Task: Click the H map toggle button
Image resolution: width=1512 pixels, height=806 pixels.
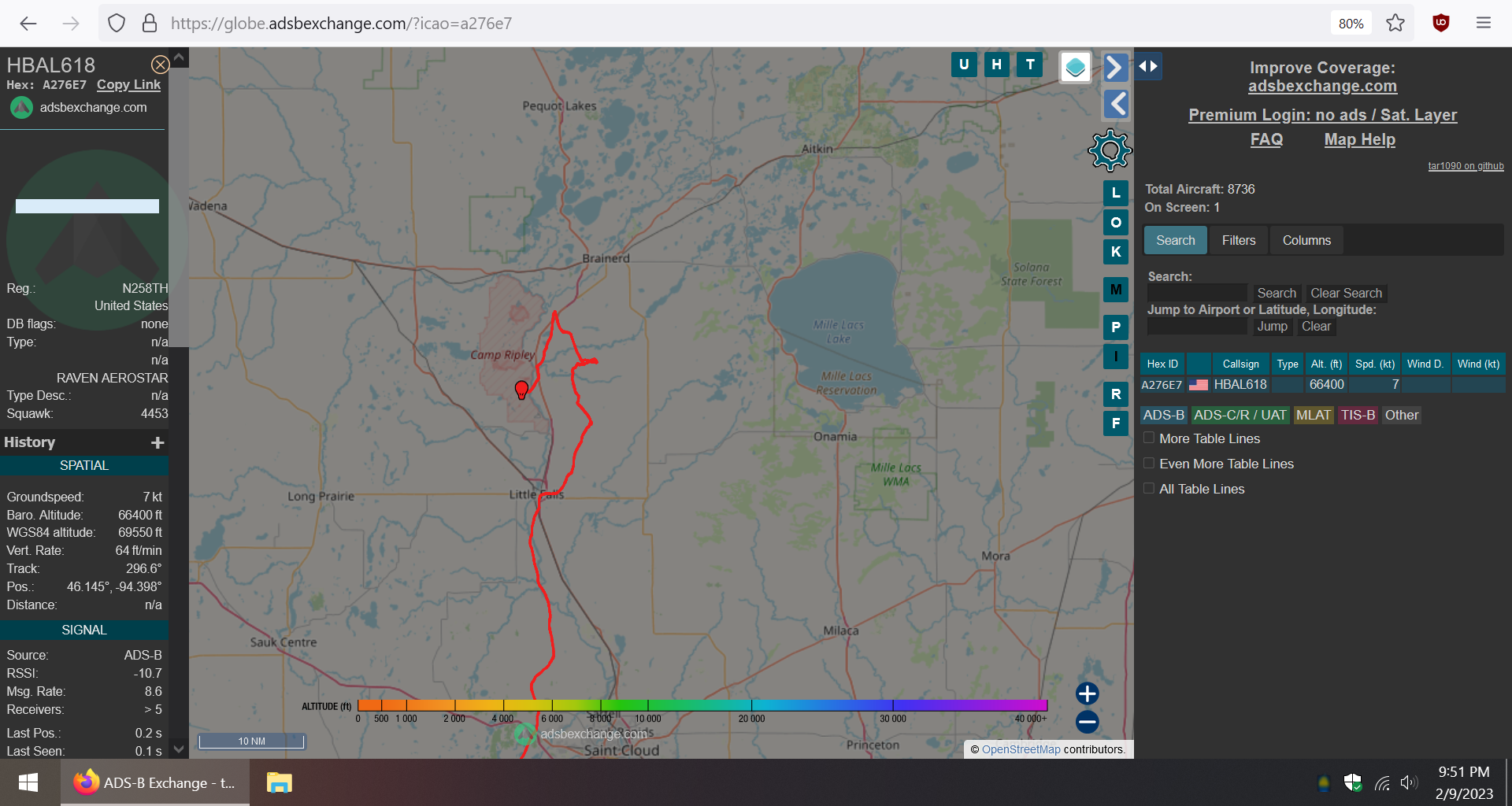Action: pos(997,65)
